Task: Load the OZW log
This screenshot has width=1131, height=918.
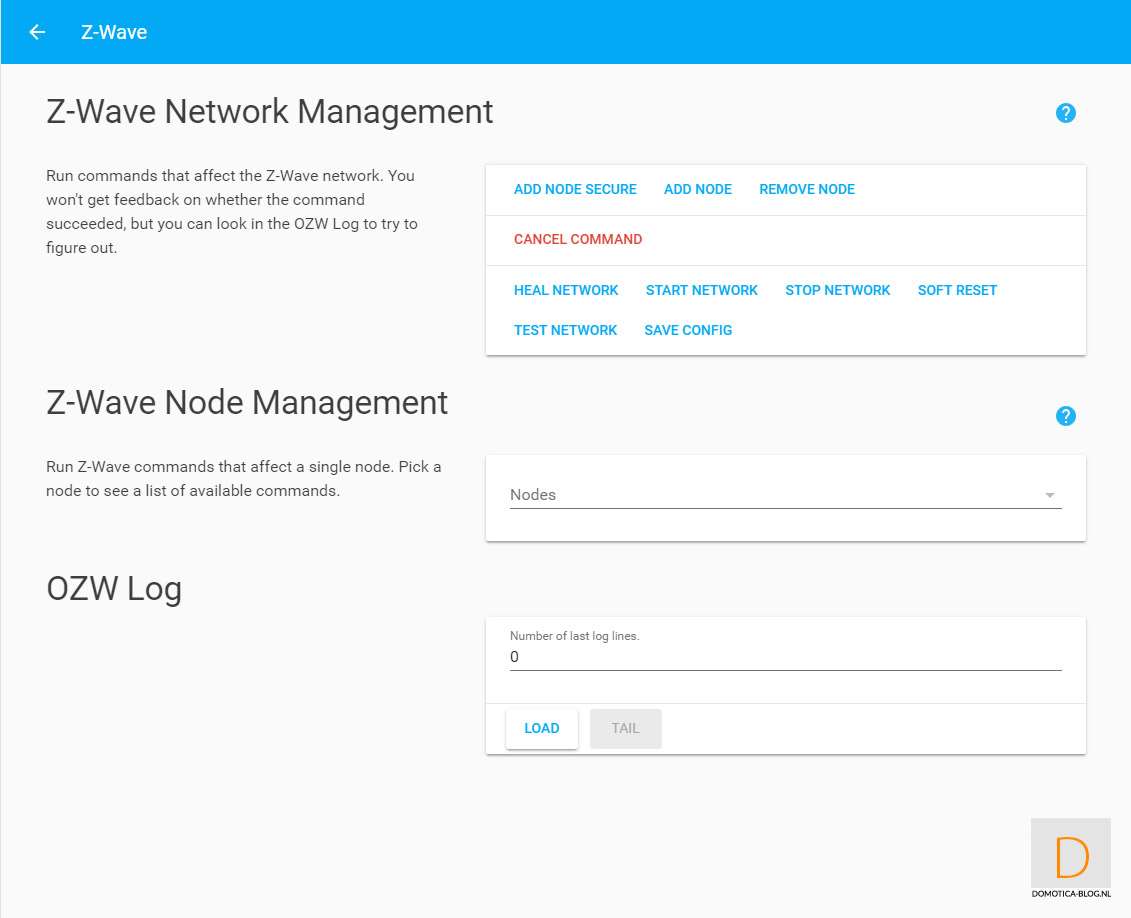Action: pos(541,728)
